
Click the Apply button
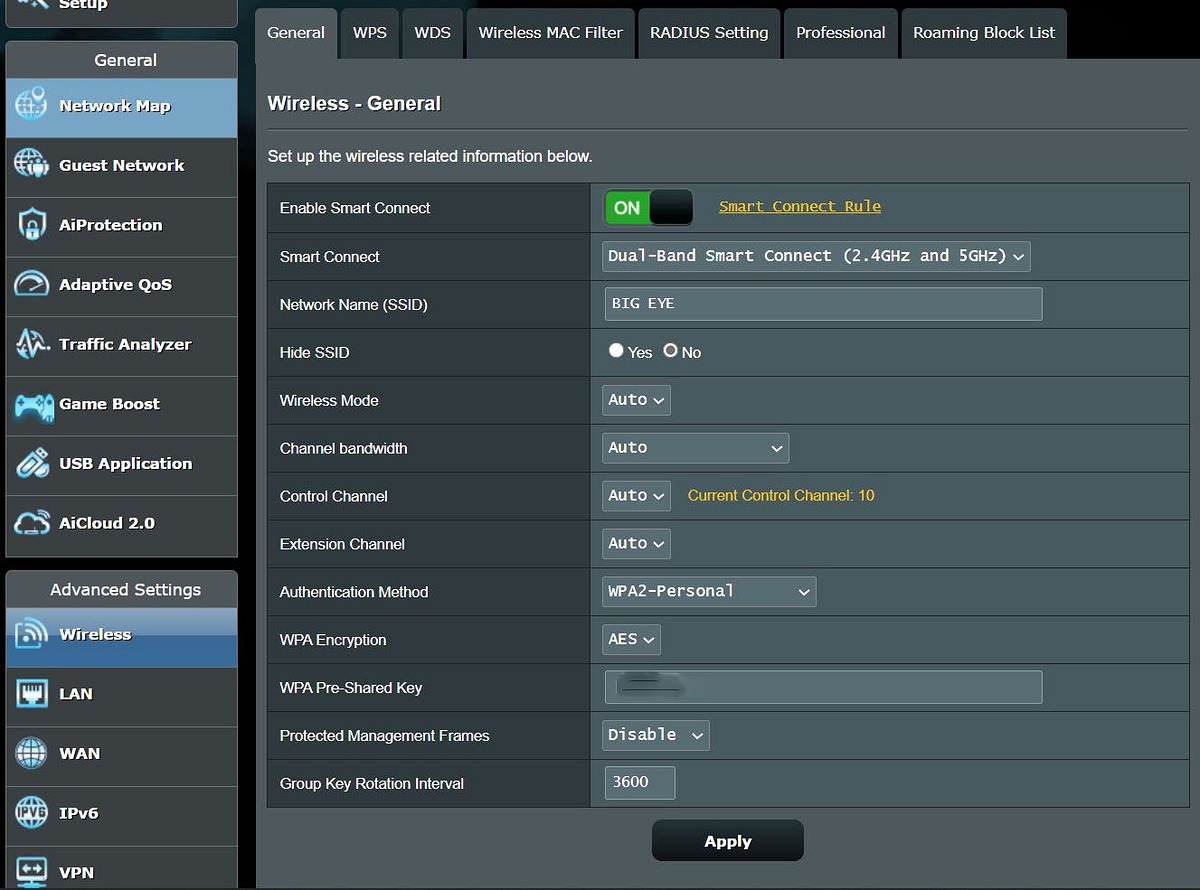point(727,841)
